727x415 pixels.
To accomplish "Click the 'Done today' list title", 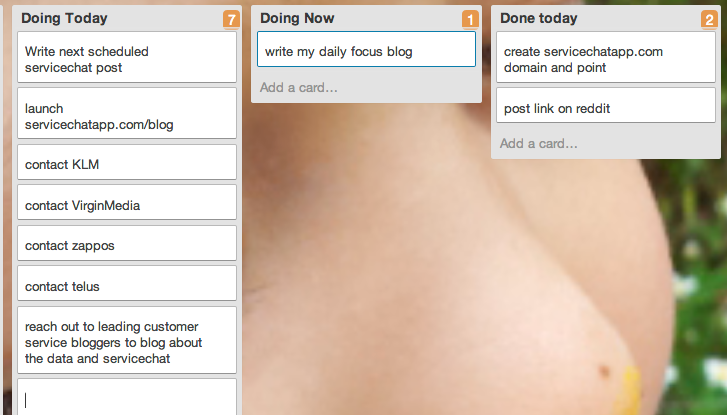I will (x=539, y=18).
